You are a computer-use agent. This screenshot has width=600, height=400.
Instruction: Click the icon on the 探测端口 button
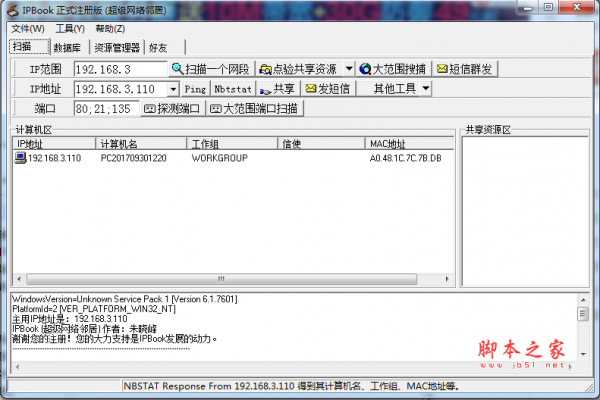coord(149,109)
